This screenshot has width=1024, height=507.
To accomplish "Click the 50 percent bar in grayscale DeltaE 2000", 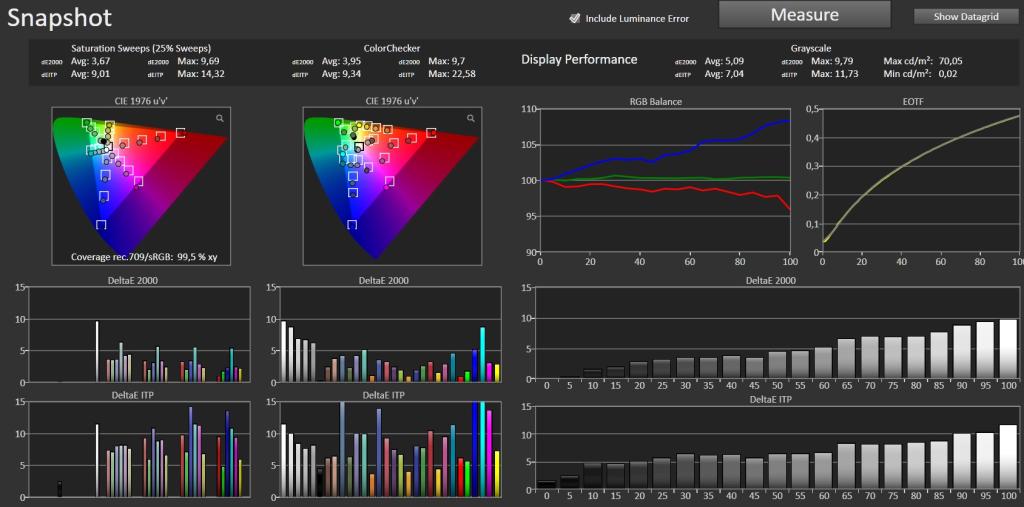I will pos(777,367).
